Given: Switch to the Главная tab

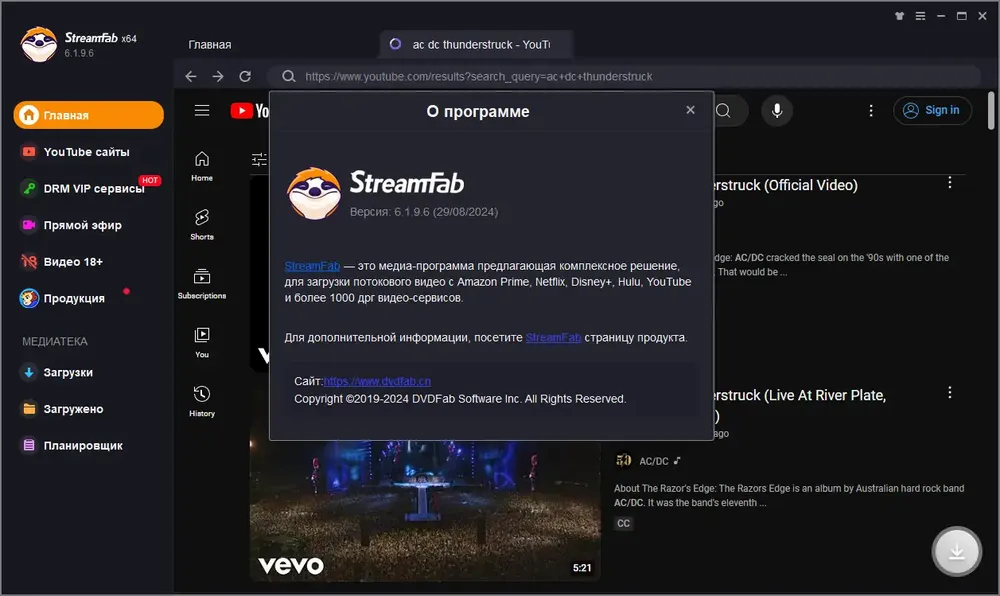Looking at the screenshot, I should (210, 45).
